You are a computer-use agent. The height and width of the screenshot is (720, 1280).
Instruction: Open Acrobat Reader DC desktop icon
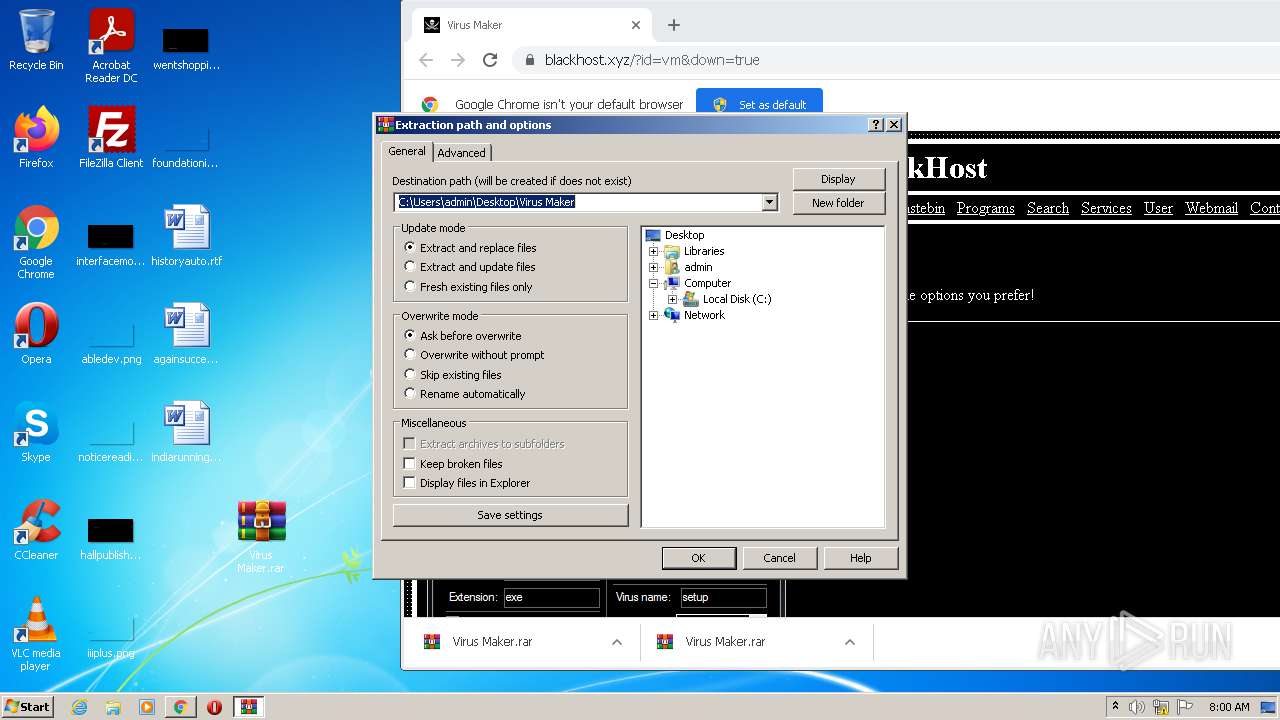(111, 46)
